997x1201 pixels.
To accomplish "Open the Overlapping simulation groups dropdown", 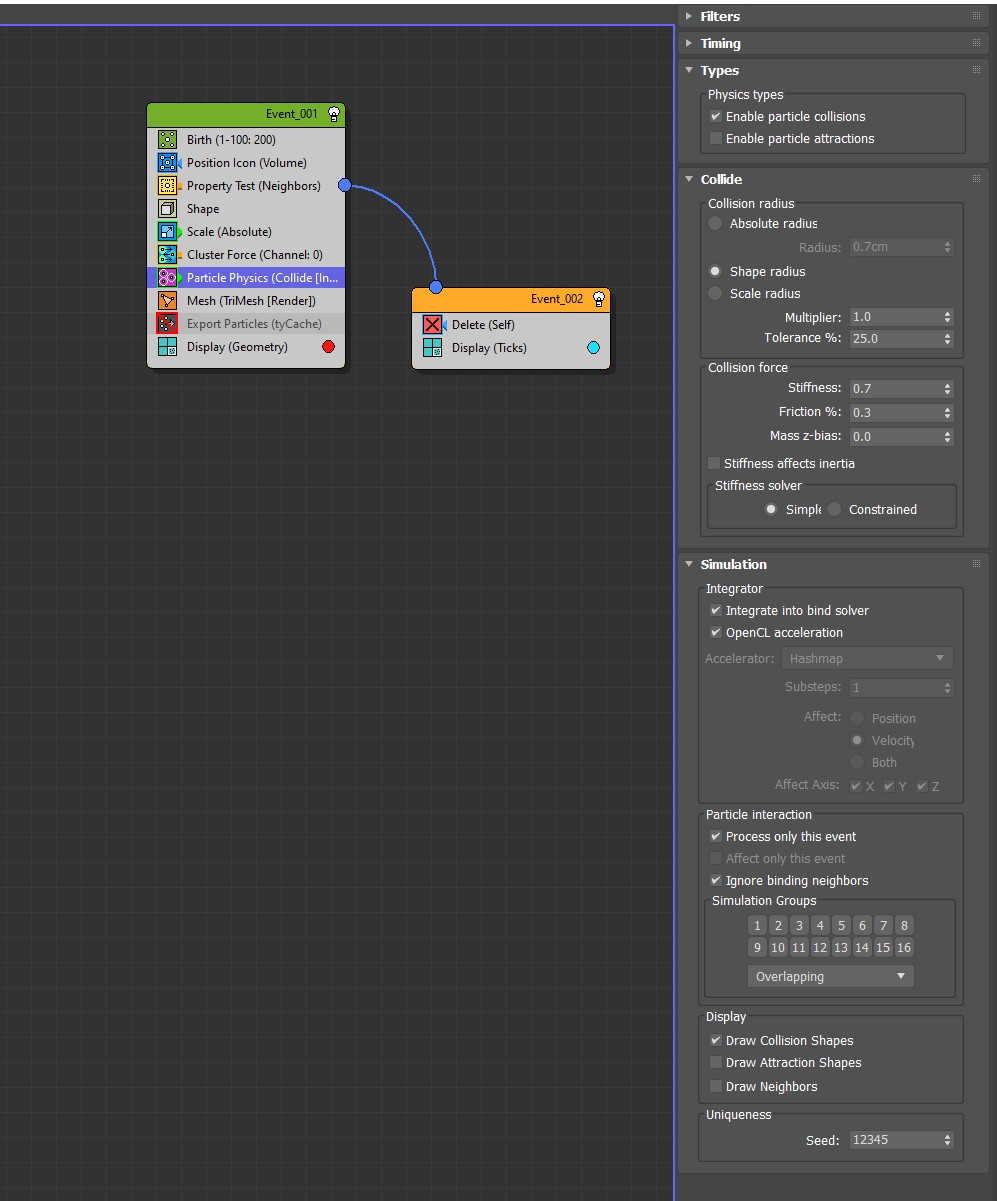I will [x=831, y=977].
